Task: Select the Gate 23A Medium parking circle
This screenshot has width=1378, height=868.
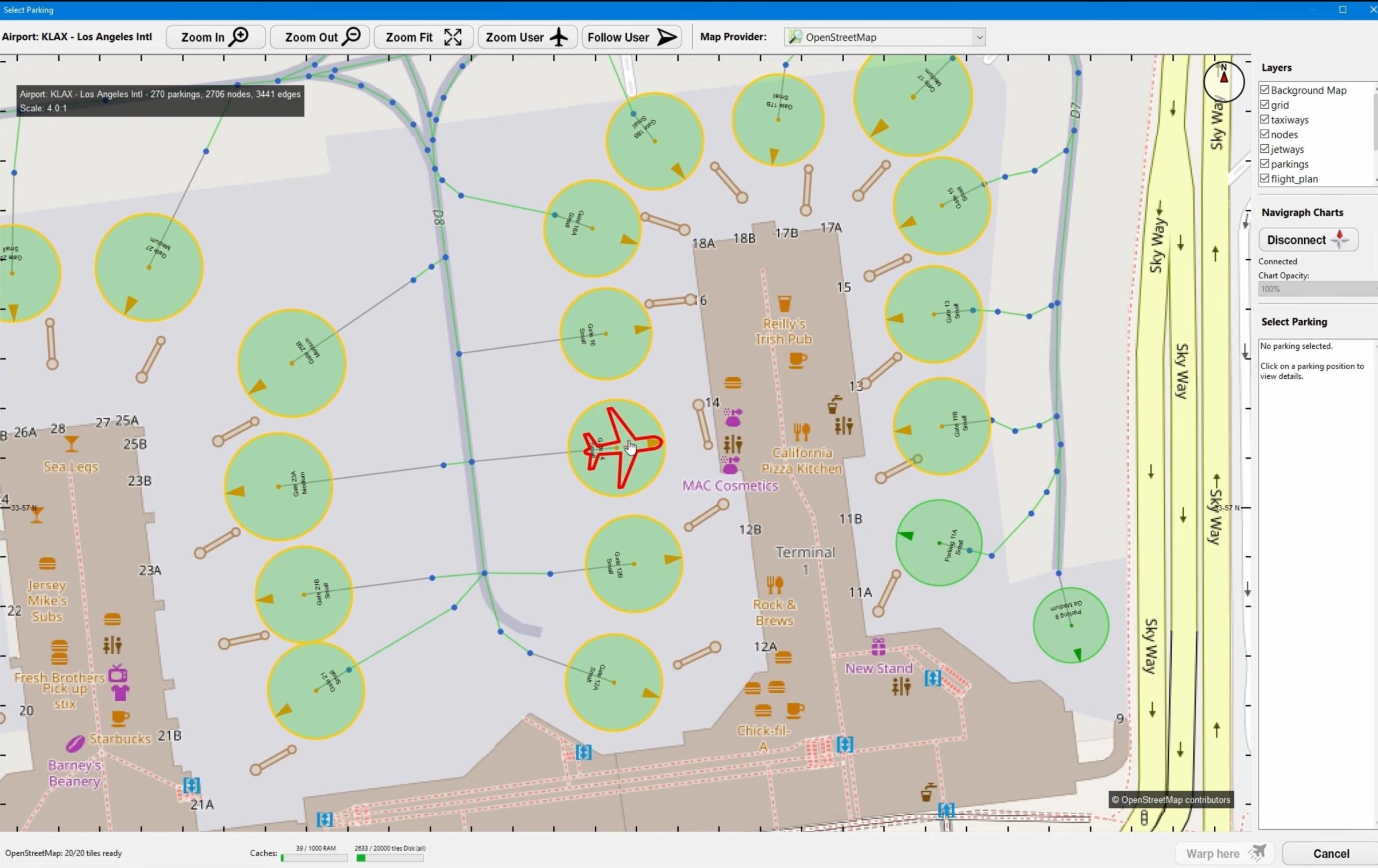Action: 278,486
